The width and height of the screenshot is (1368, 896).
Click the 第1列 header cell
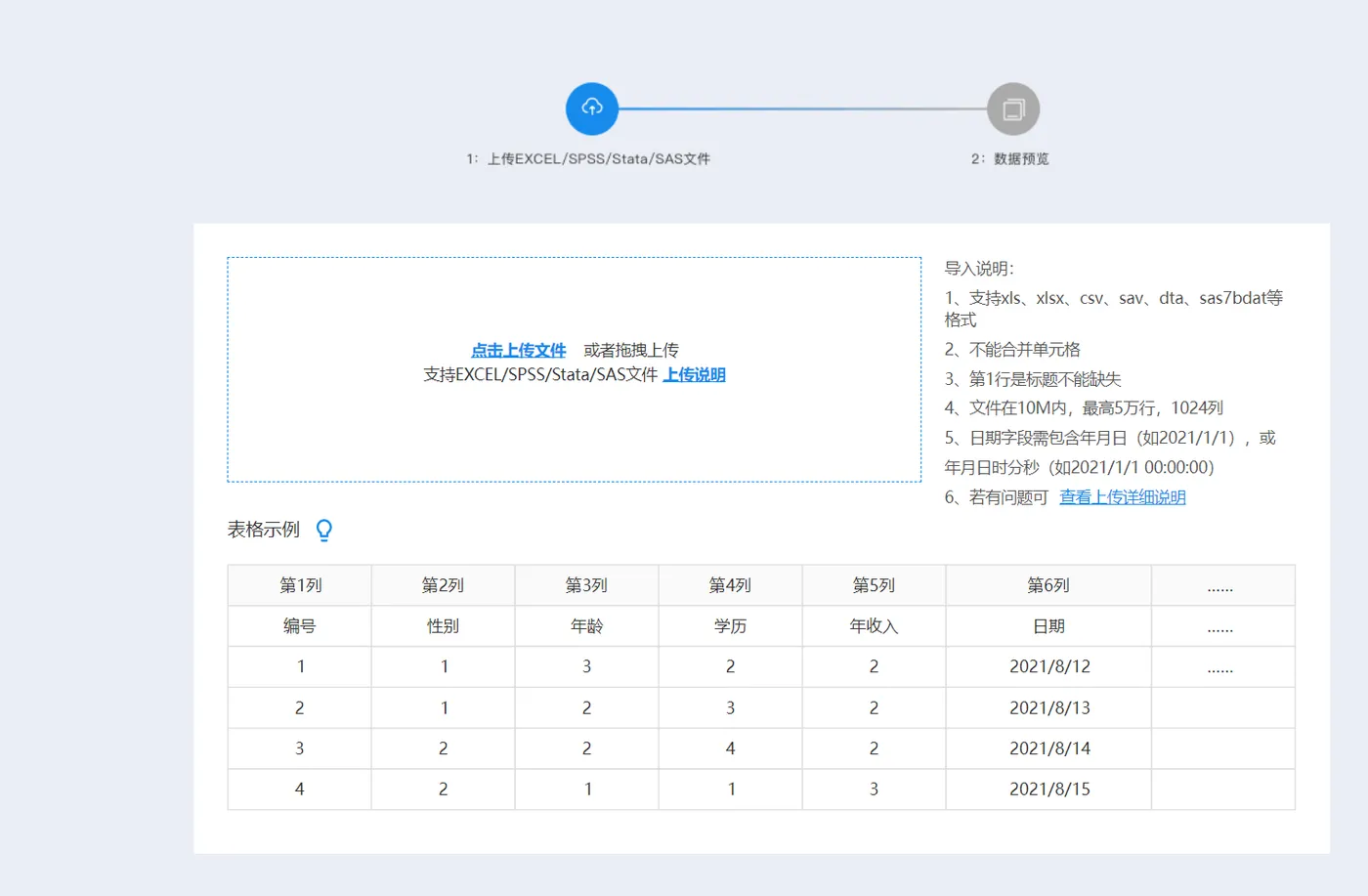click(300, 585)
